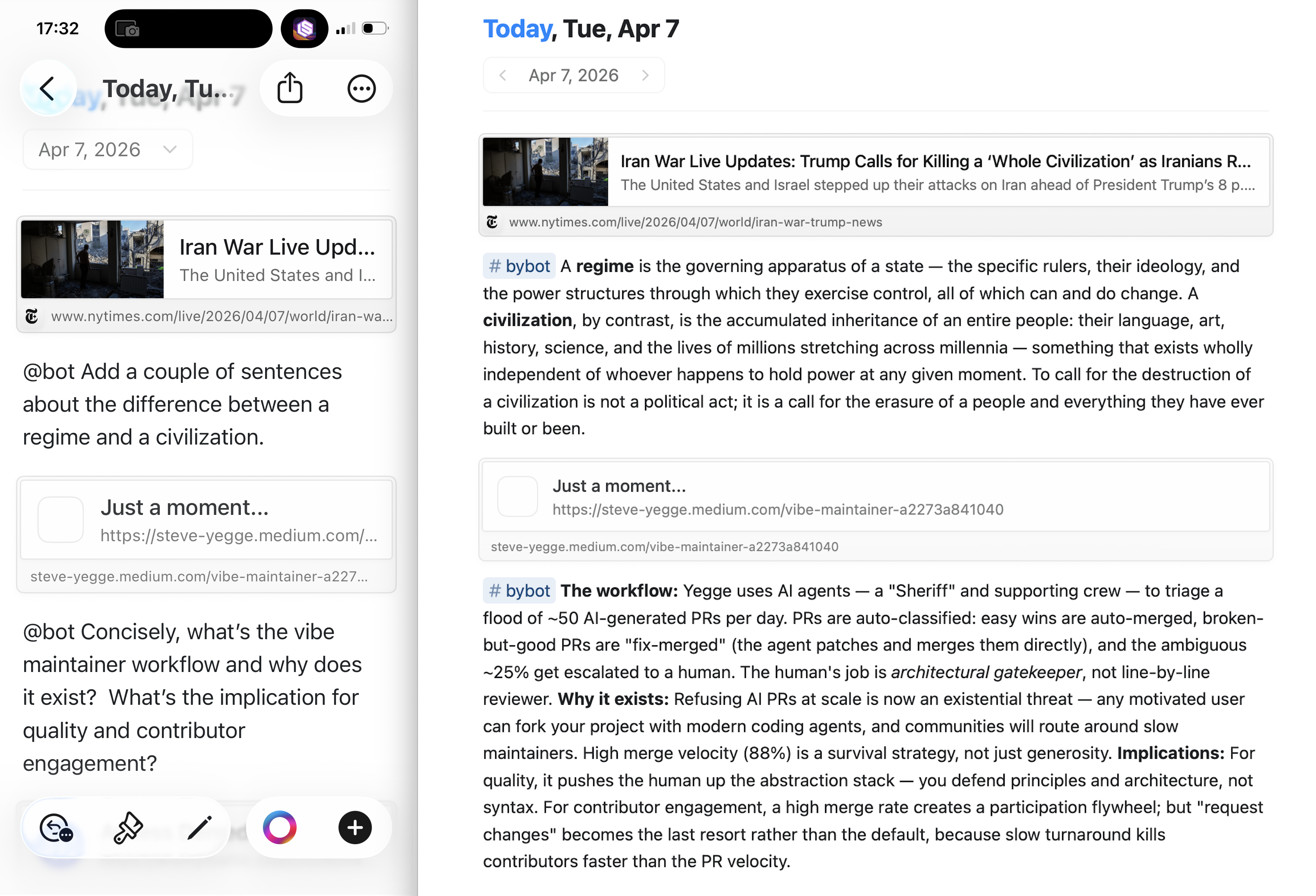Go to the next day with right chevron
The width and height of the screenshot is (1316, 896).
(645, 75)
